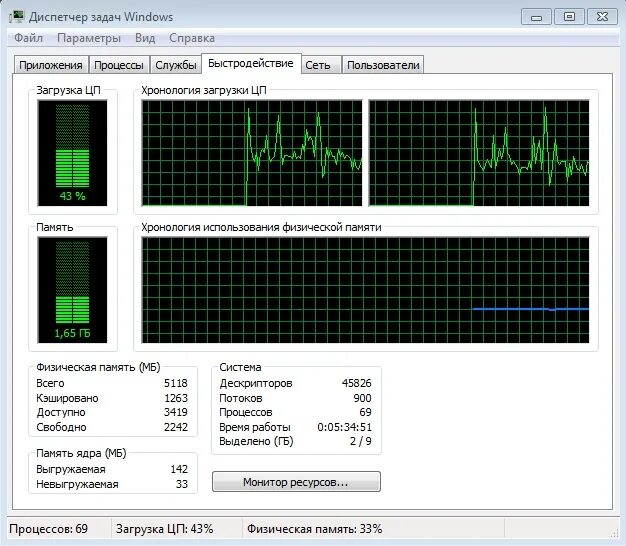626x546 pixels.
Task: Click the memory gauge showing 1,65 ГБ
Action: coord(72,290)
